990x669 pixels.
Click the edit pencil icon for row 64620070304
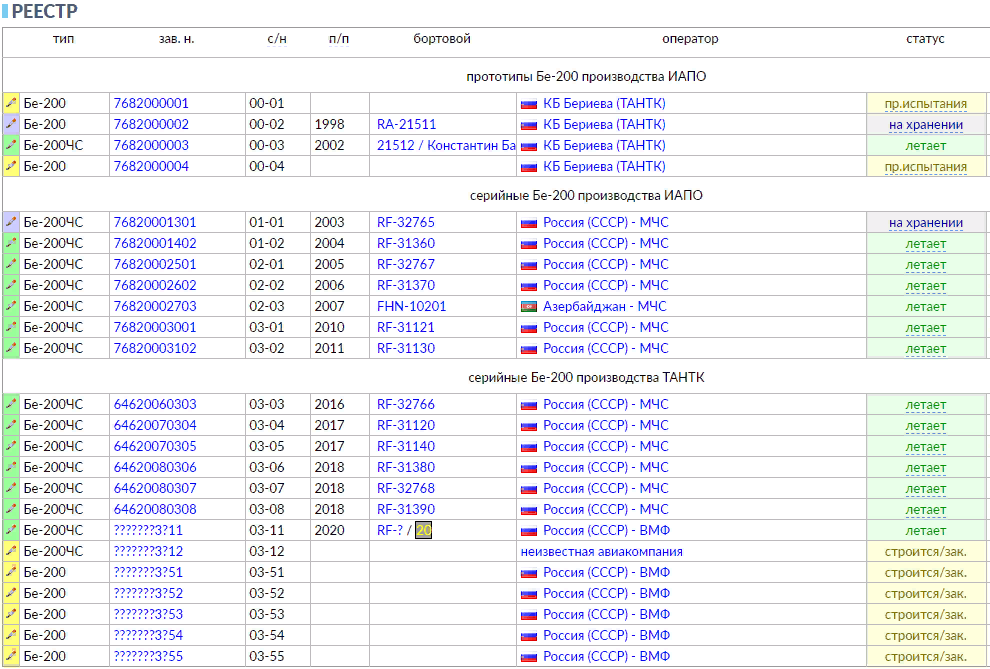(11, 425)
